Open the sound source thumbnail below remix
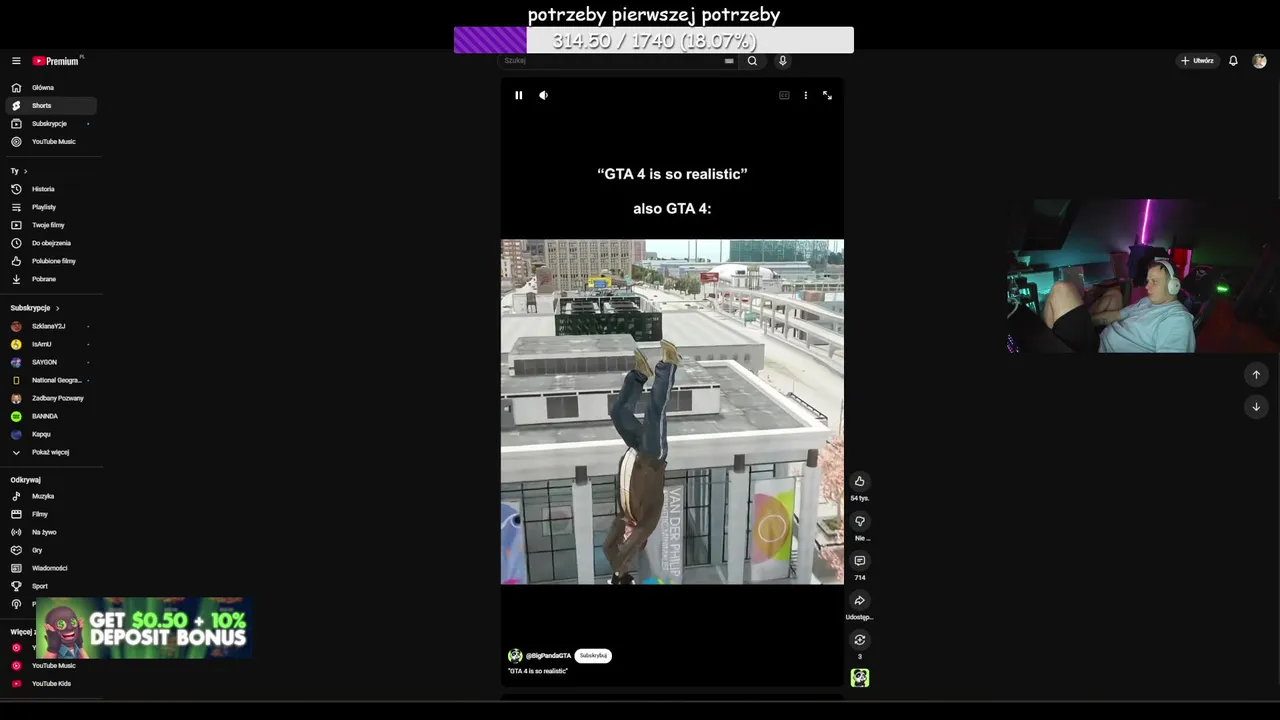Viewport: 1280px width, 720px height. tap(859, 678)
